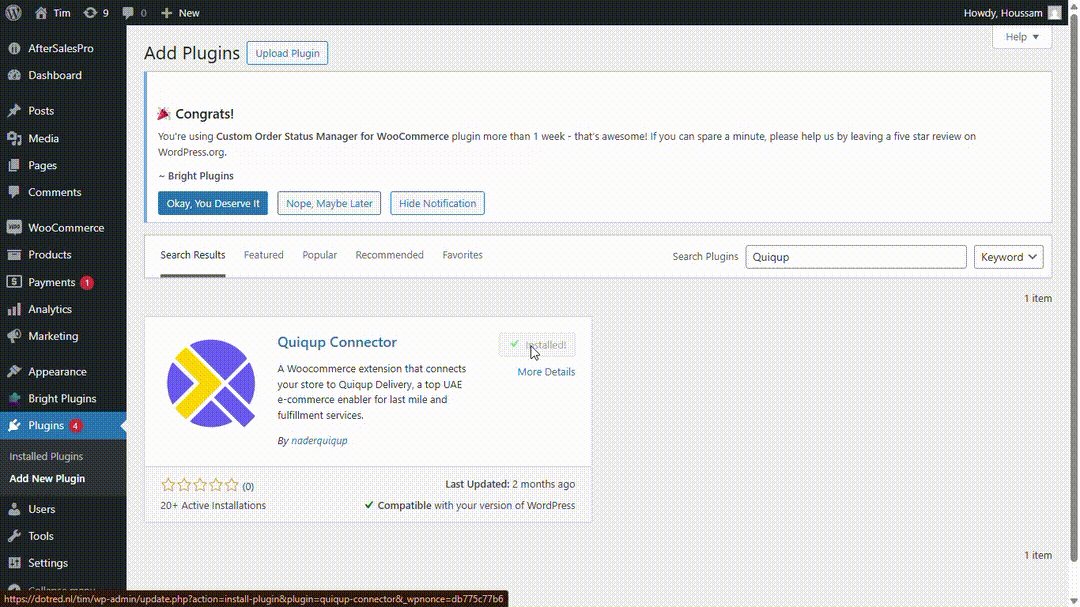Click the 20+ Active Installations text
Image resolution: width=1080 pixels, height=607 pixels.
pyautogui.click(x=213, y=506)
